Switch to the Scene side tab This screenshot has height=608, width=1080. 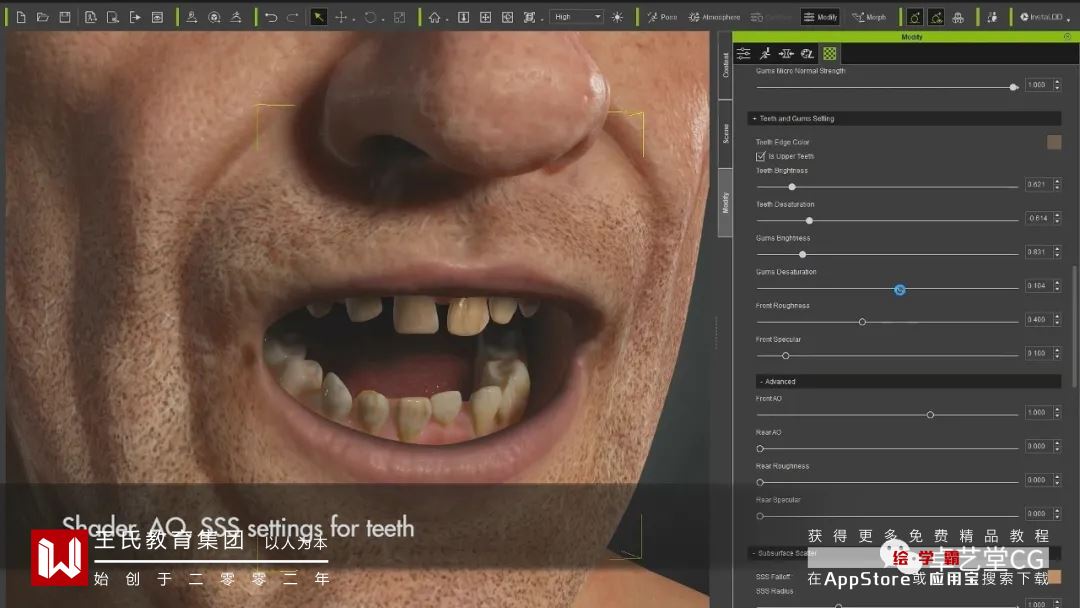[x=725, y=134]
